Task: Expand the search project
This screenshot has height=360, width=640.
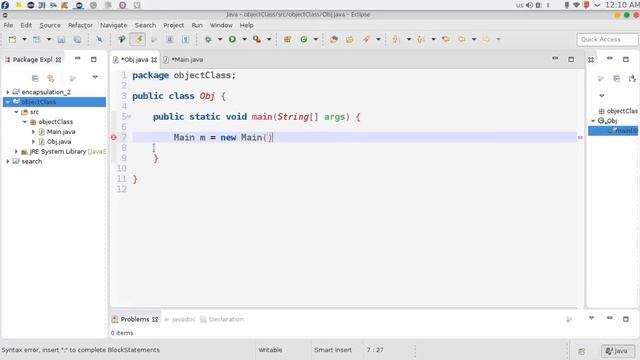Action: point(8,161)
